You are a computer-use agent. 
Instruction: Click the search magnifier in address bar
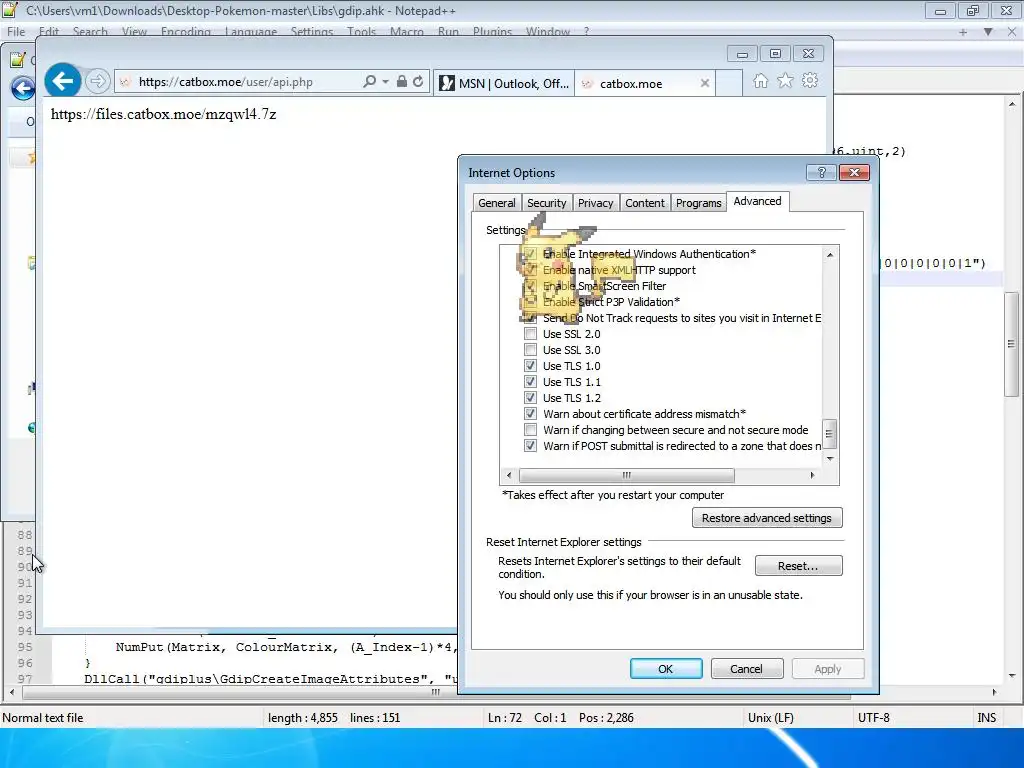370,82
